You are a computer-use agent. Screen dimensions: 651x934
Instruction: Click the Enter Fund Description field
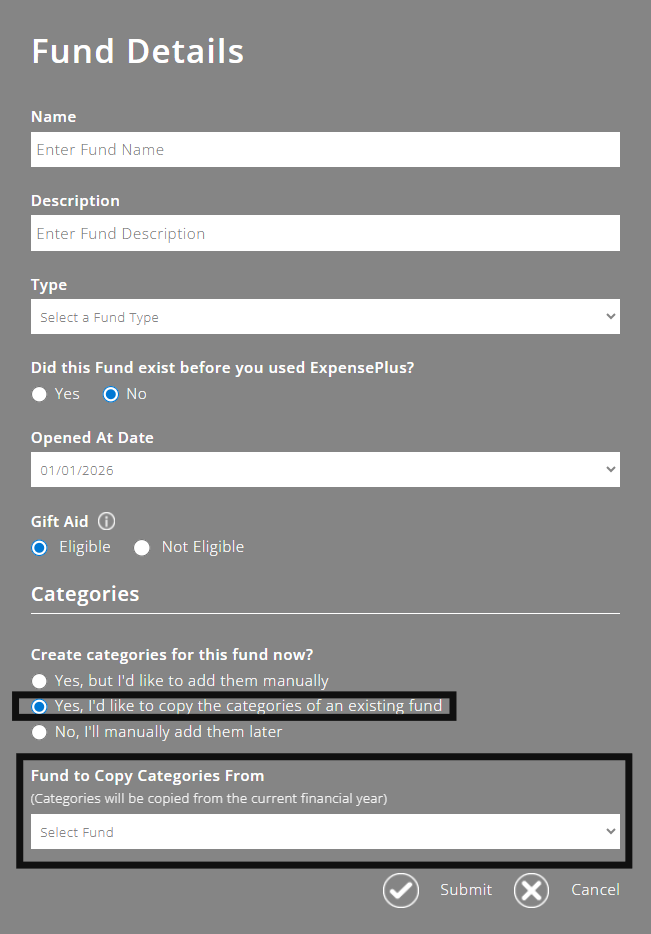(x=325, y=233)
